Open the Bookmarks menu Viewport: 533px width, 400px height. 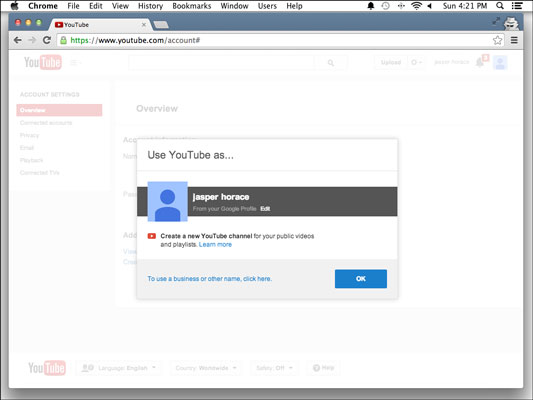pyautogui.click(x=192, y=6)
